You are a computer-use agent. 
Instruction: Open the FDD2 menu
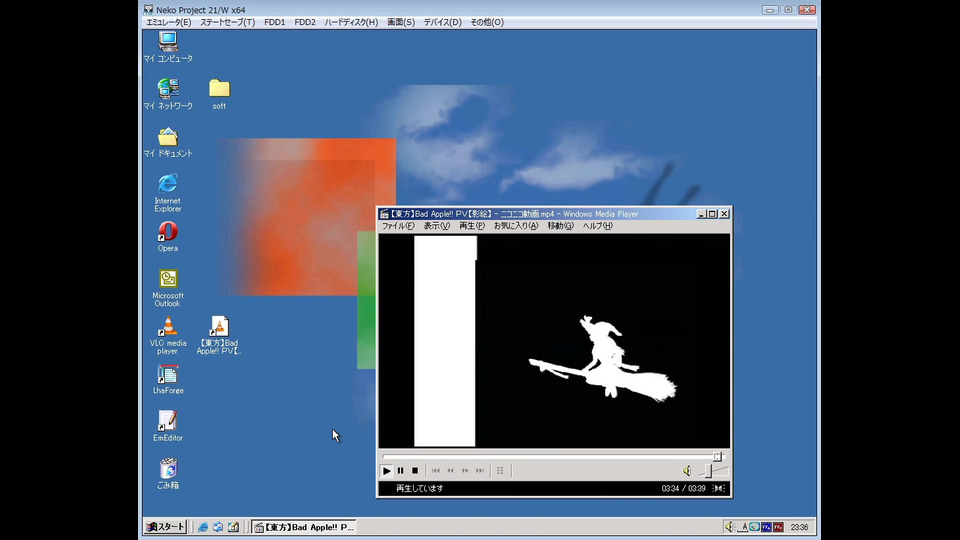(x=305, y=22)
